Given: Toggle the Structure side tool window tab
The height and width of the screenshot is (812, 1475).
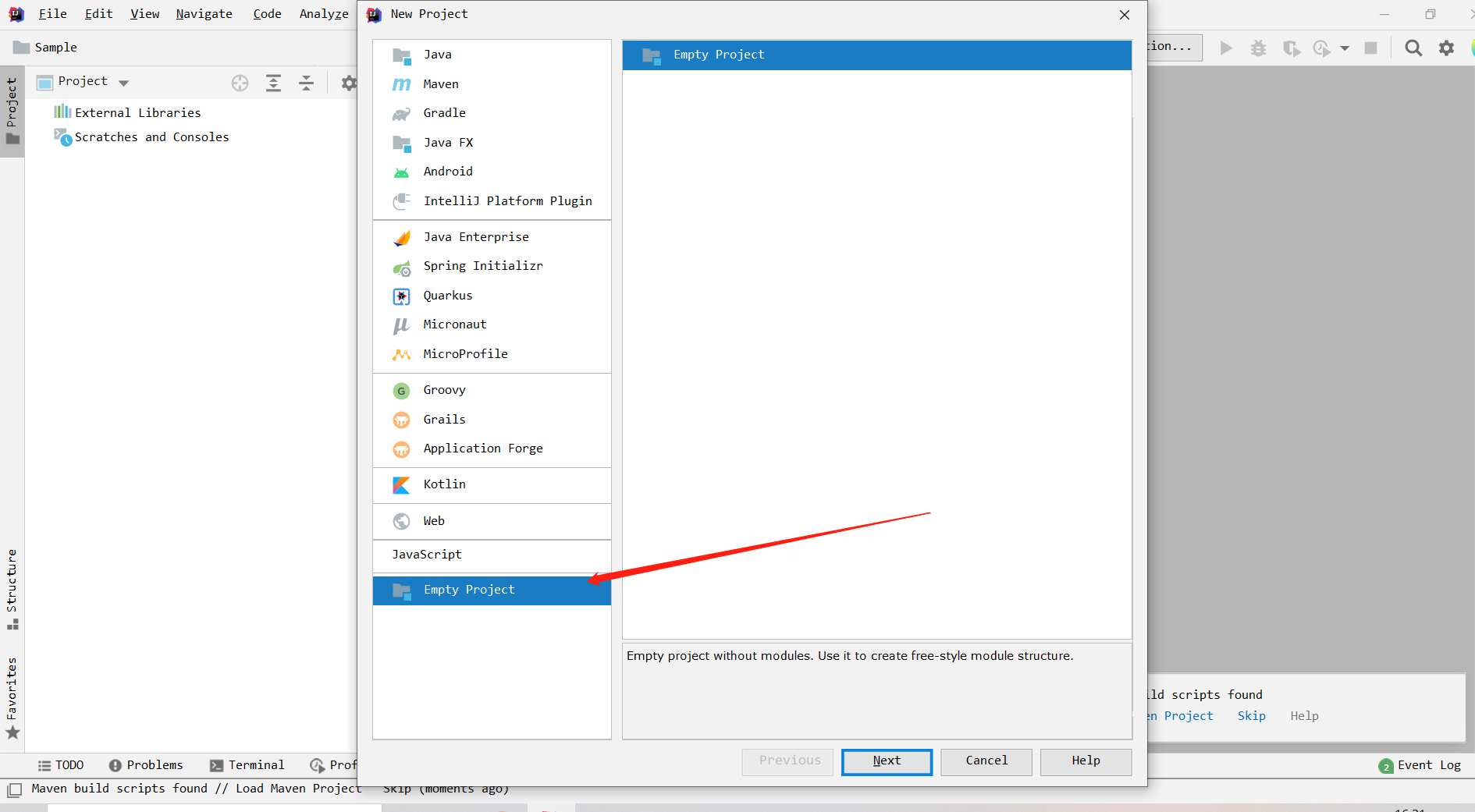Looking at the screenshot, I should (12, 590).
